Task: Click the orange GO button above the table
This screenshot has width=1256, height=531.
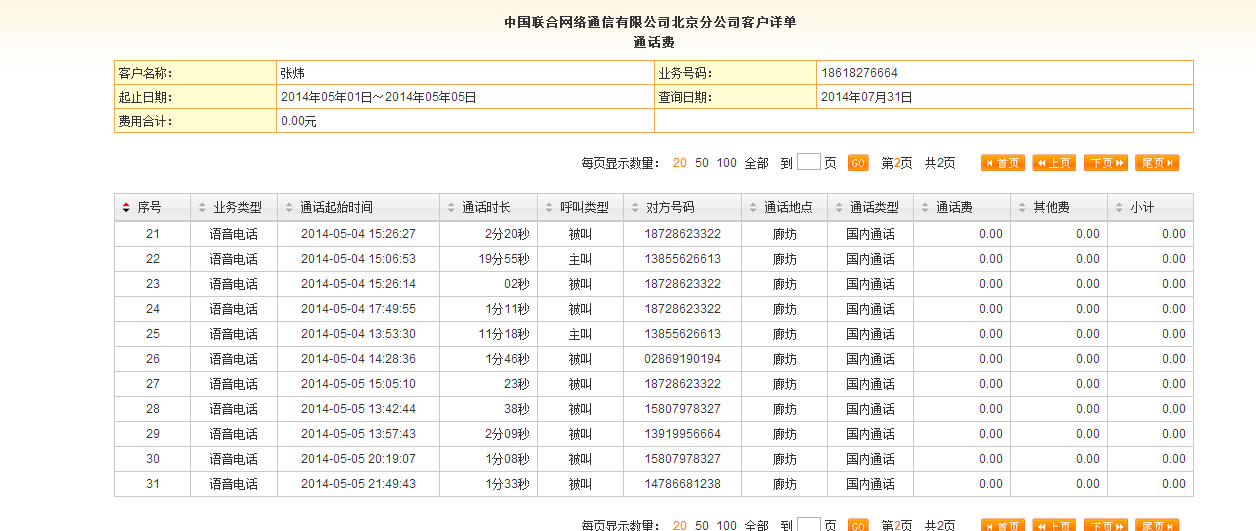Action: point(857,163)
